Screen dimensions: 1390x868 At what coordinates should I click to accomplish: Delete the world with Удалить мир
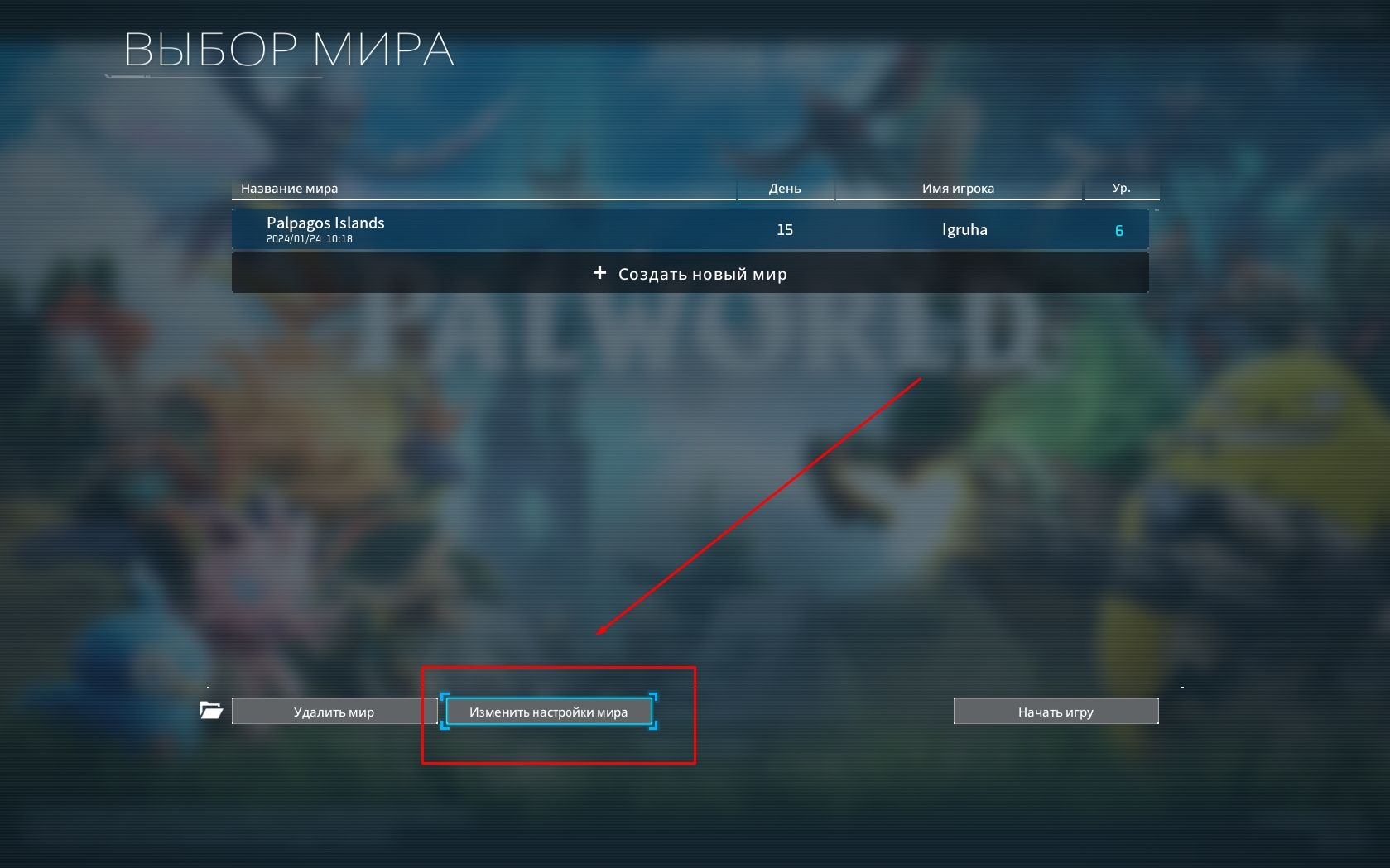pyautogui.click(x=334, y=712)
